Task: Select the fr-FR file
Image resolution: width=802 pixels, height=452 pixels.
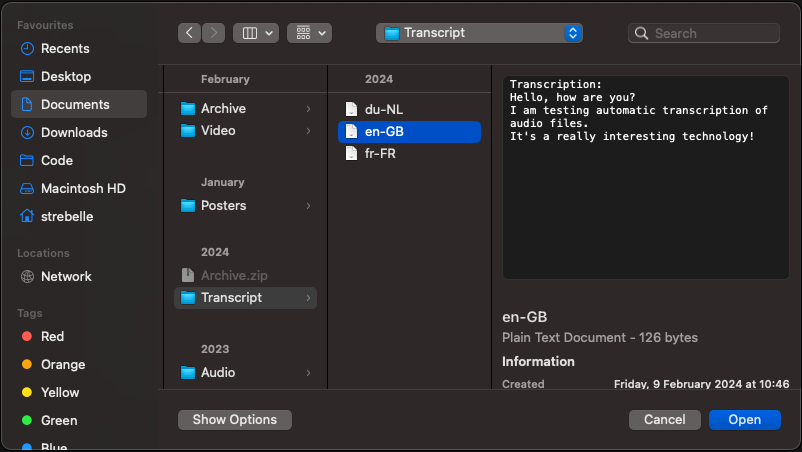Action: tap(409, 153)
